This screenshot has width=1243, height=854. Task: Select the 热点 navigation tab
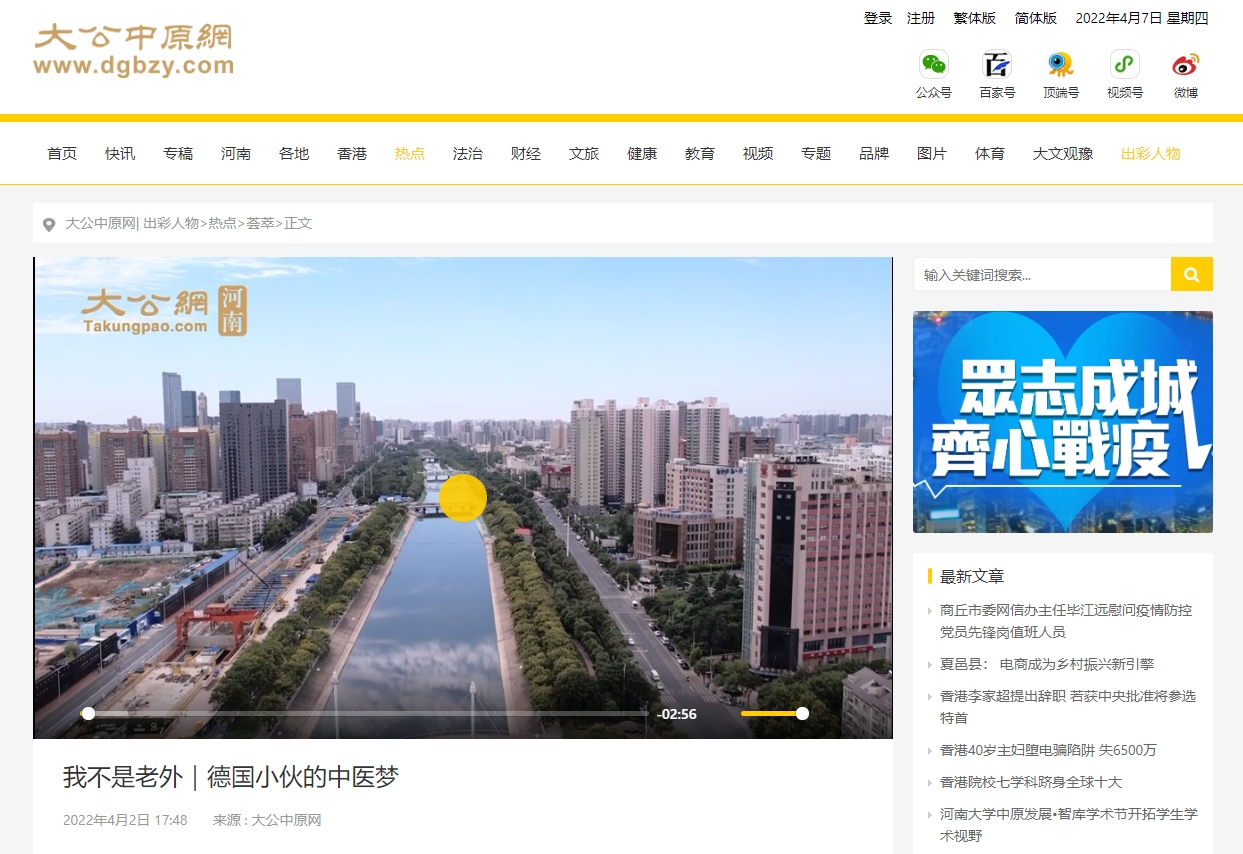(410, 154)
